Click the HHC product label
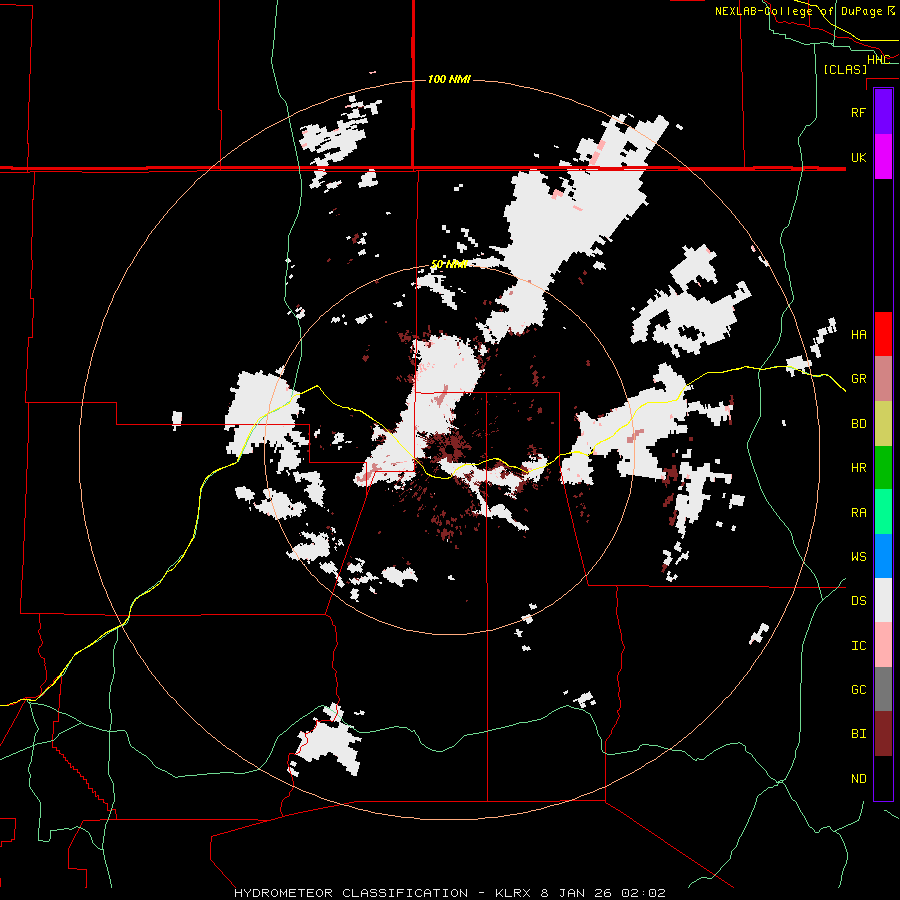This screenshot has height=900, width=900. tap(878, 60)
